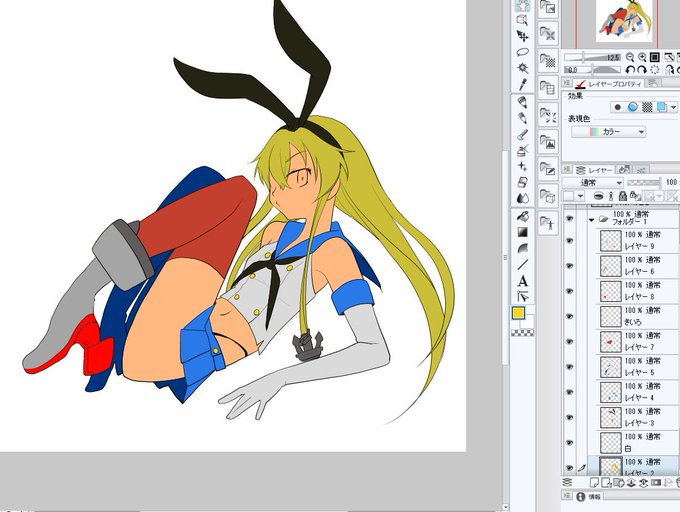Viewport: 680px width, 512px height.
Task: Zoom out in the Navigator
Action: click(630, 57)
